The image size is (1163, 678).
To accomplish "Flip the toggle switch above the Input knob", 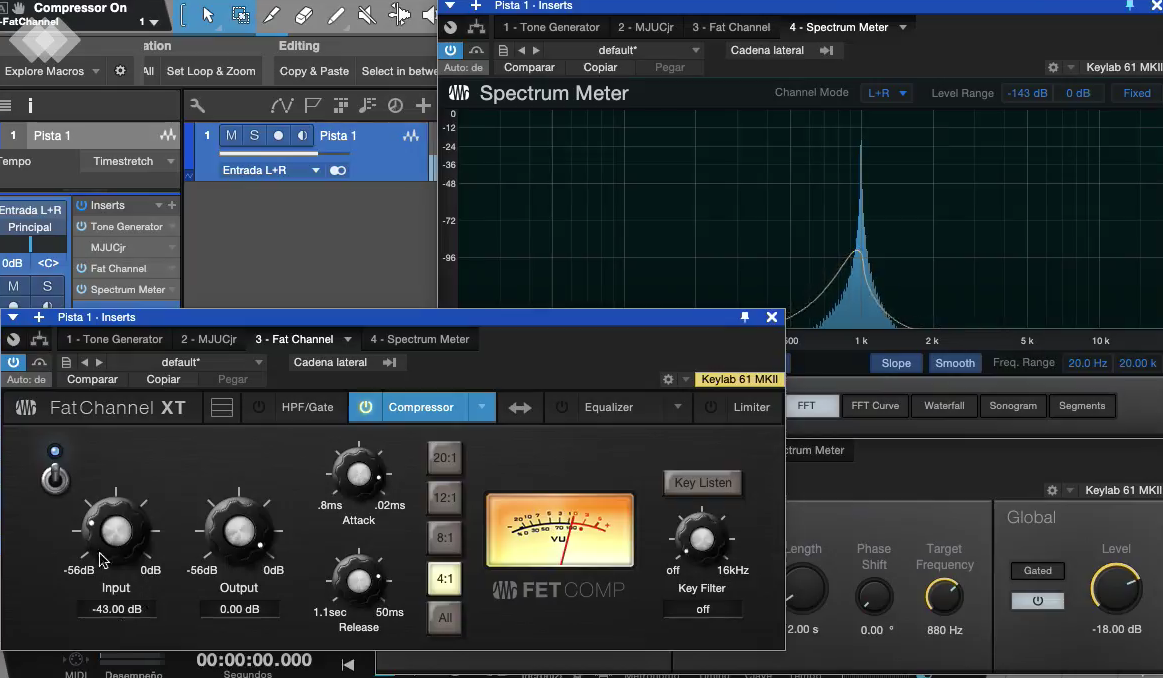I will coord(55,478).
